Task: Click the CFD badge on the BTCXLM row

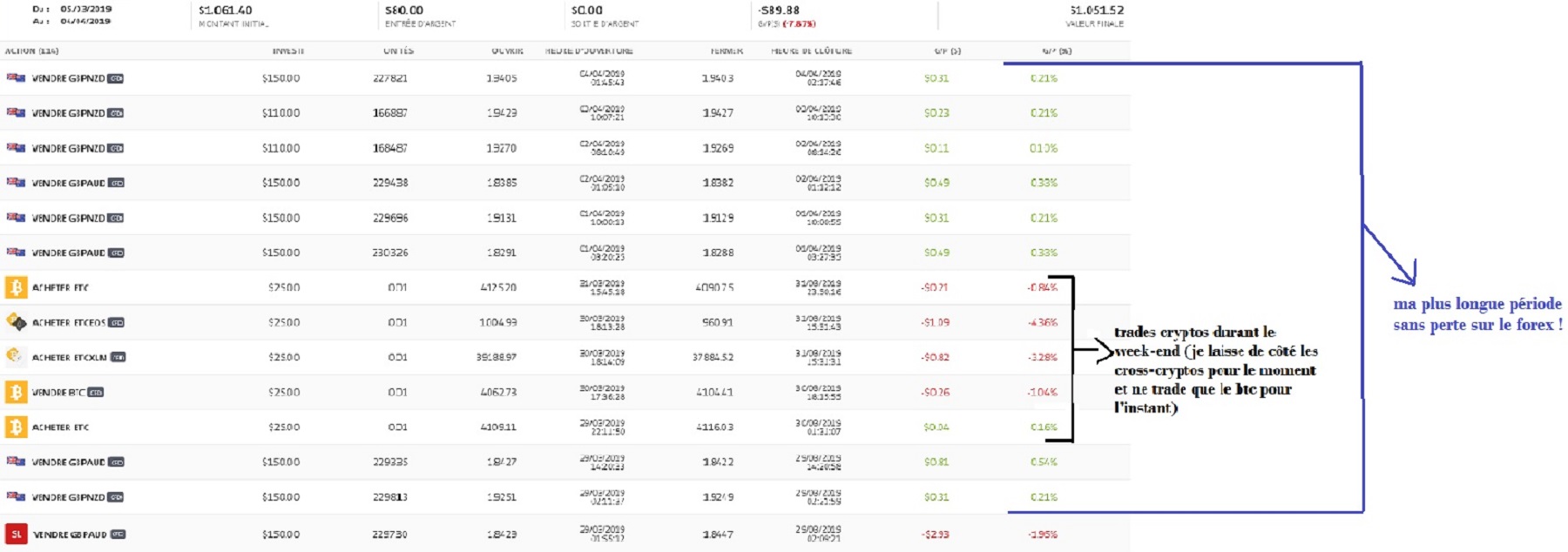Action: coord(118,358)
